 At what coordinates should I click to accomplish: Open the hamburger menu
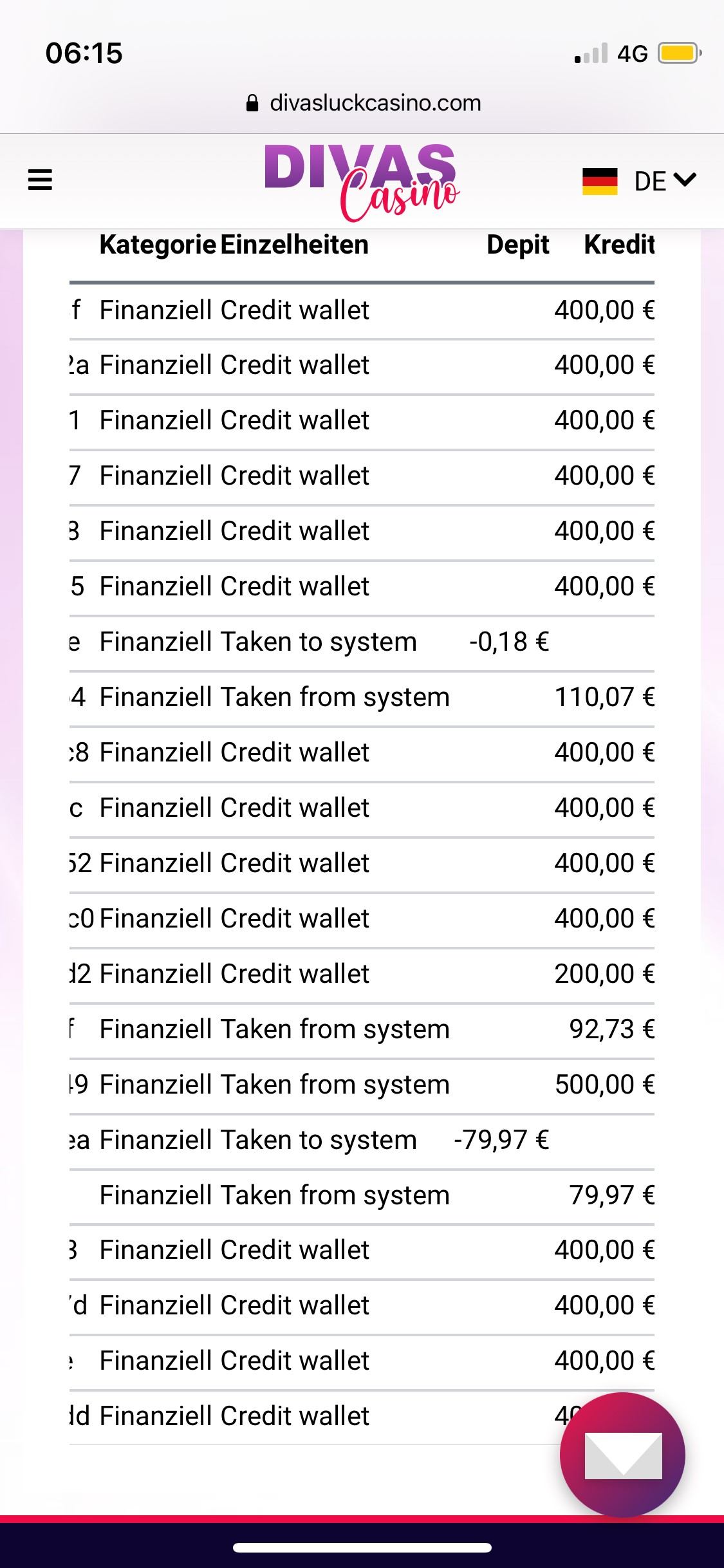point(40,180)
